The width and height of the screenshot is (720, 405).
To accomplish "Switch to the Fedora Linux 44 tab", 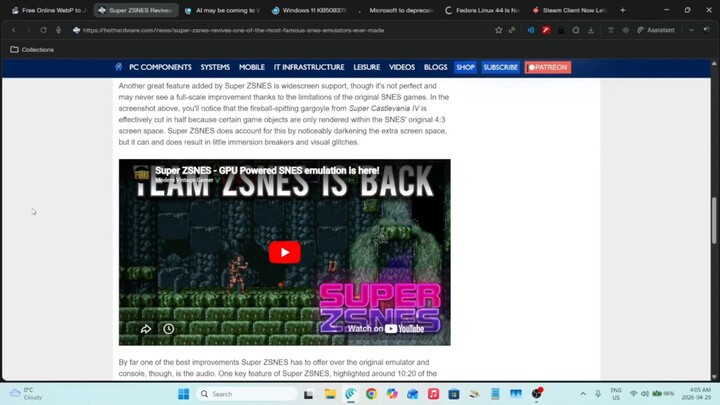I will click(x=482, y=10).
